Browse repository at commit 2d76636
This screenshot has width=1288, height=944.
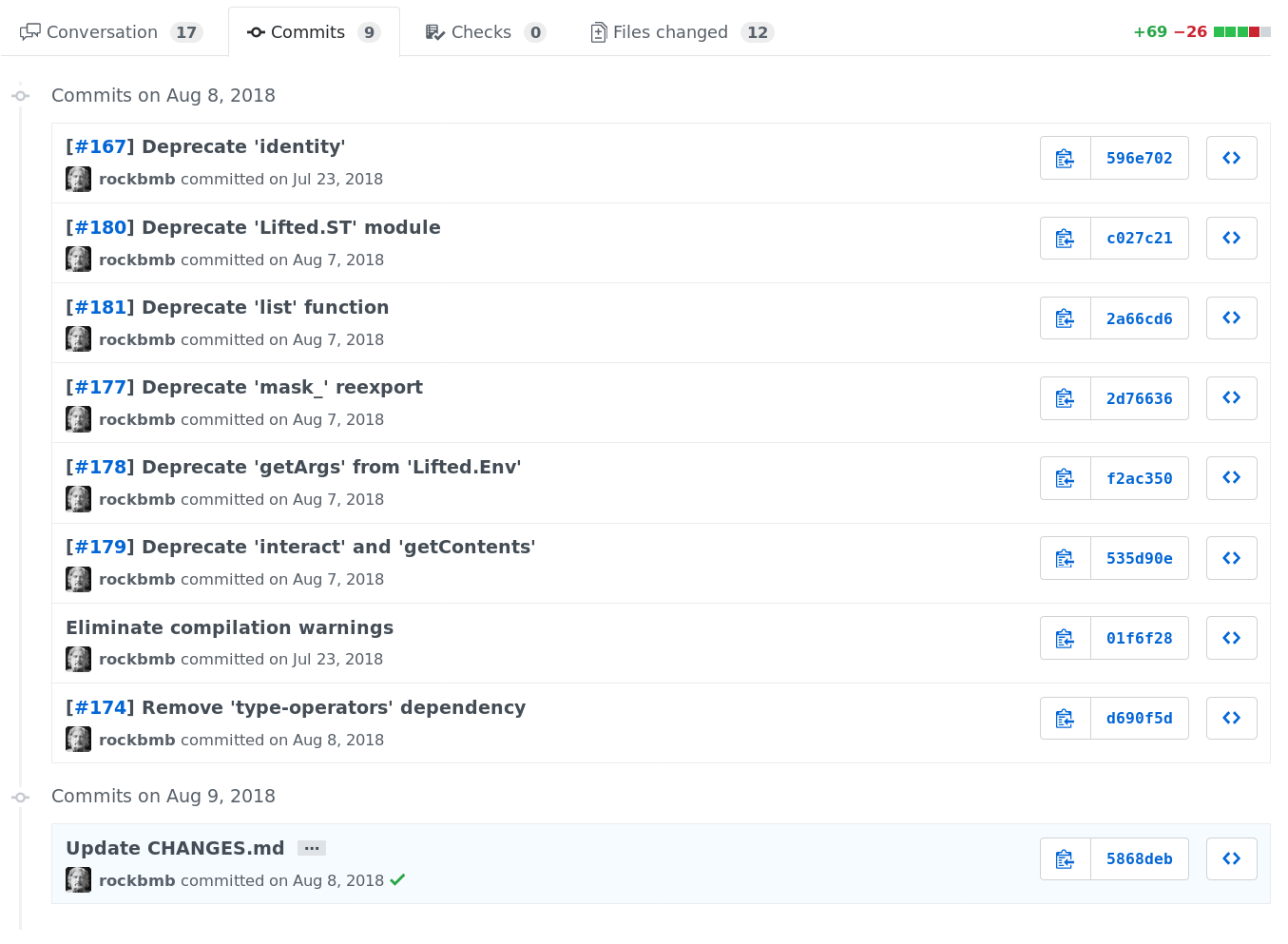click(x=1231, y=398)
